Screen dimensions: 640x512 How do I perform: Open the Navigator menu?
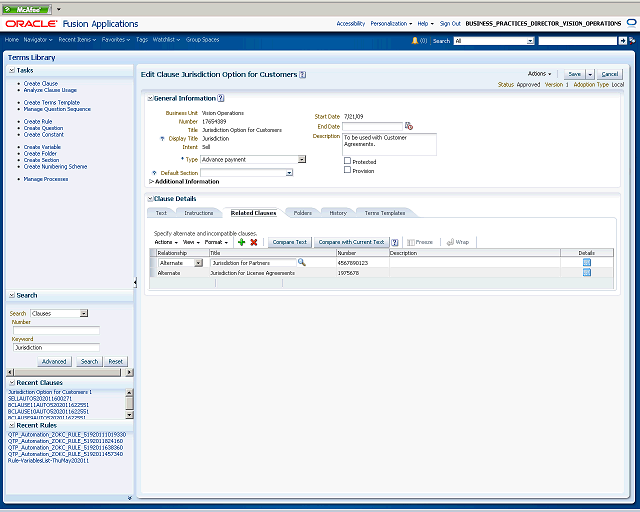click(38, 40)
